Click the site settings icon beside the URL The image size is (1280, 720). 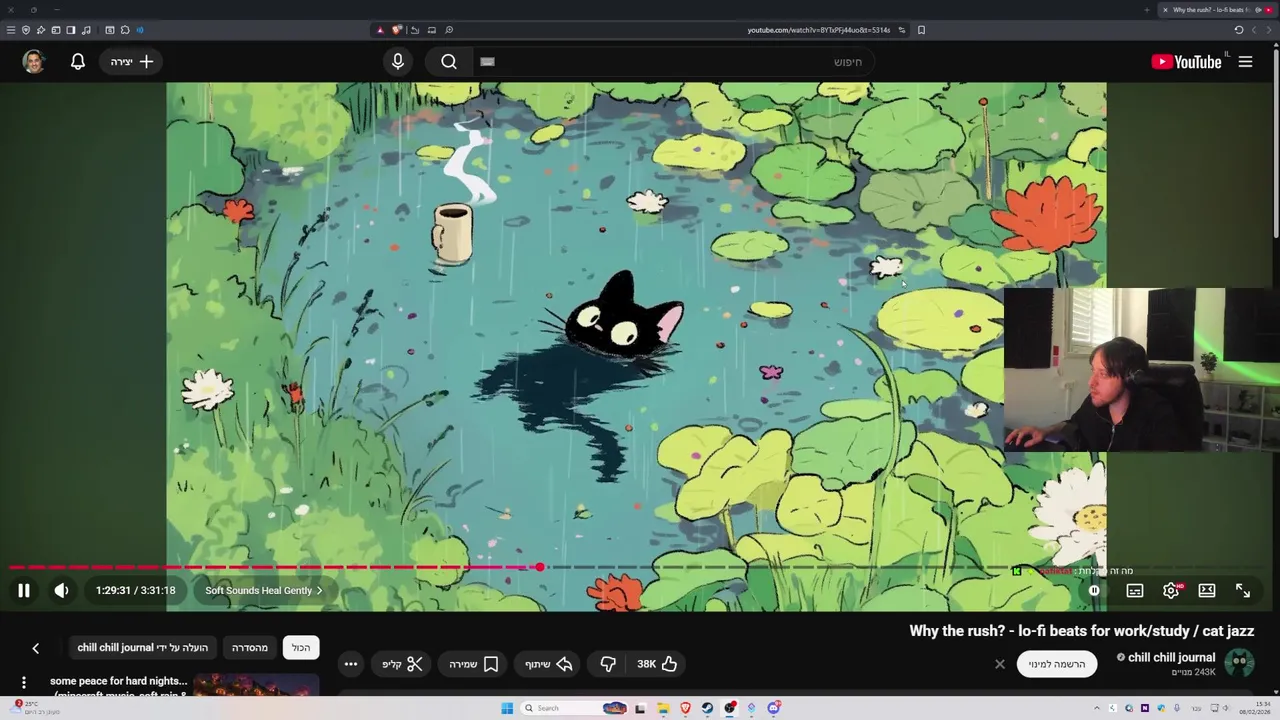pos(901,30)
